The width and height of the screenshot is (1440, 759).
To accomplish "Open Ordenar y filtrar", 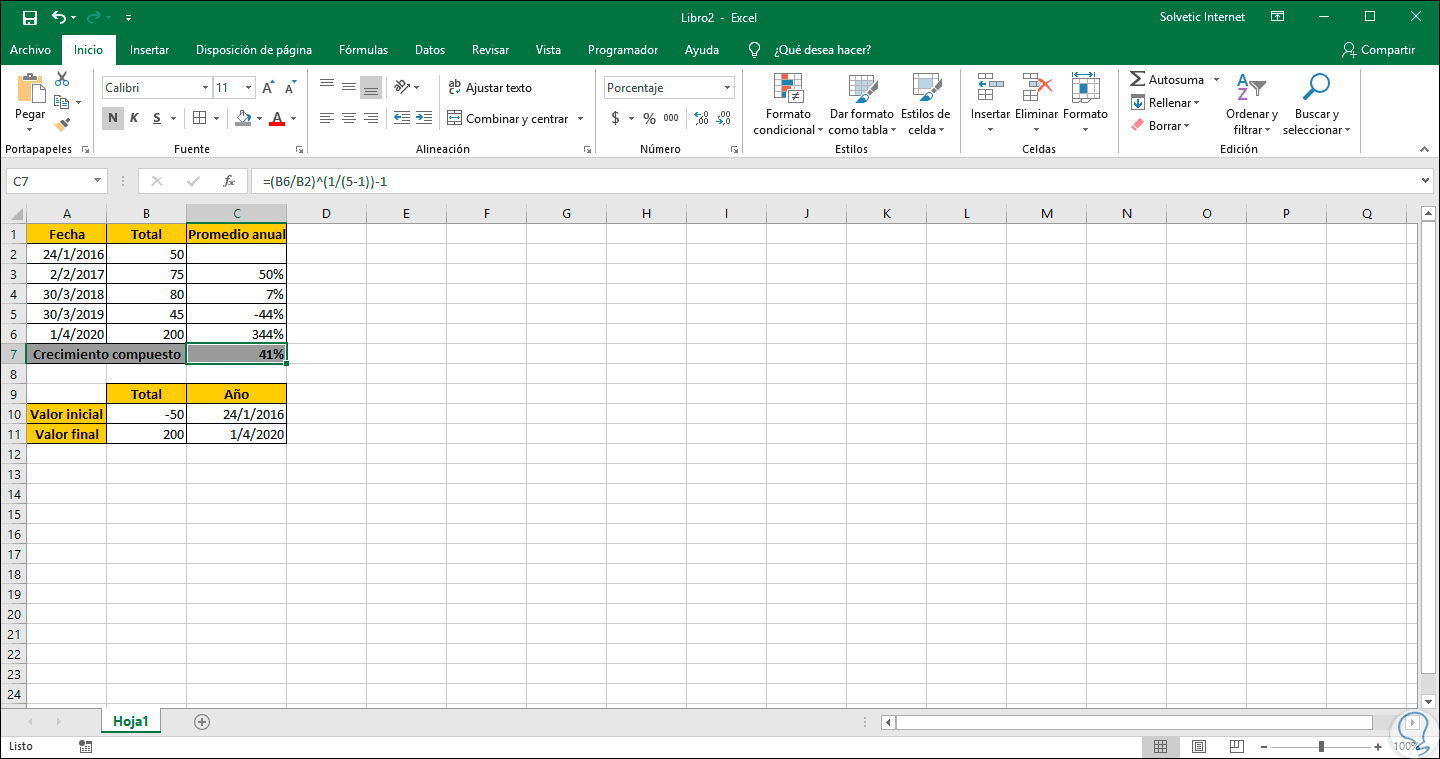I will pyautogui.click(x=1252, y=104).
